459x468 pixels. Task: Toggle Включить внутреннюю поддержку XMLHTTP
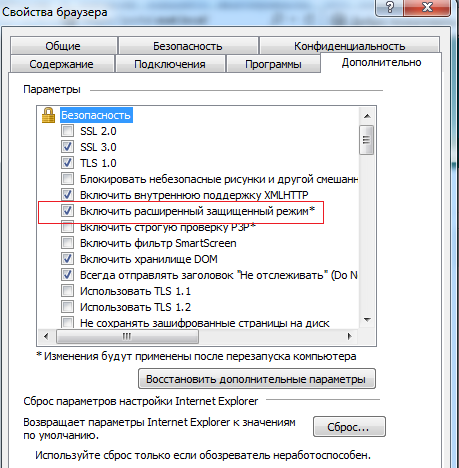pyautogui.click(x=67, y=195)
